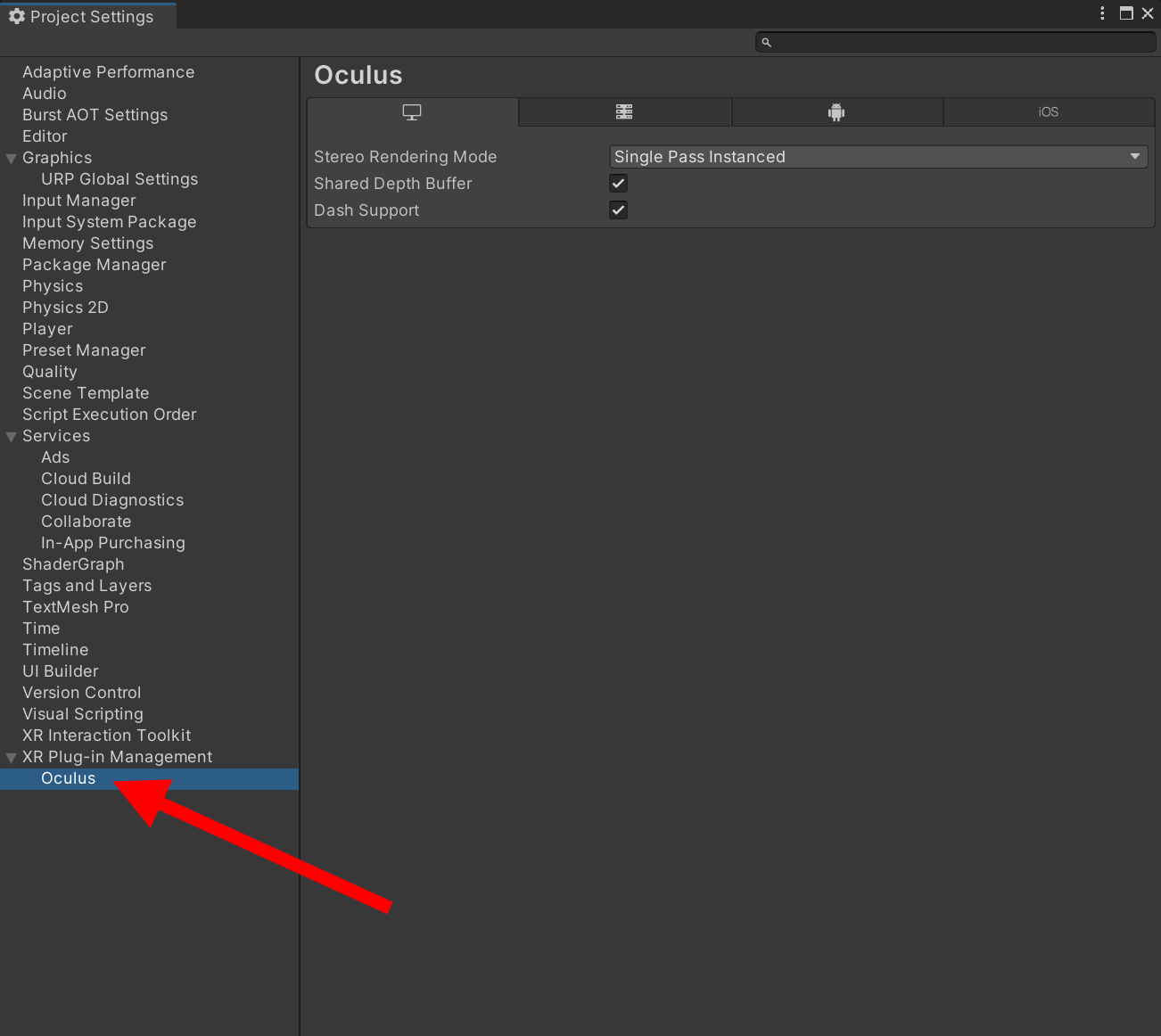Select XR Plug-in Management entry
Screen dimensions: 1161x1036
coord(117,757)
